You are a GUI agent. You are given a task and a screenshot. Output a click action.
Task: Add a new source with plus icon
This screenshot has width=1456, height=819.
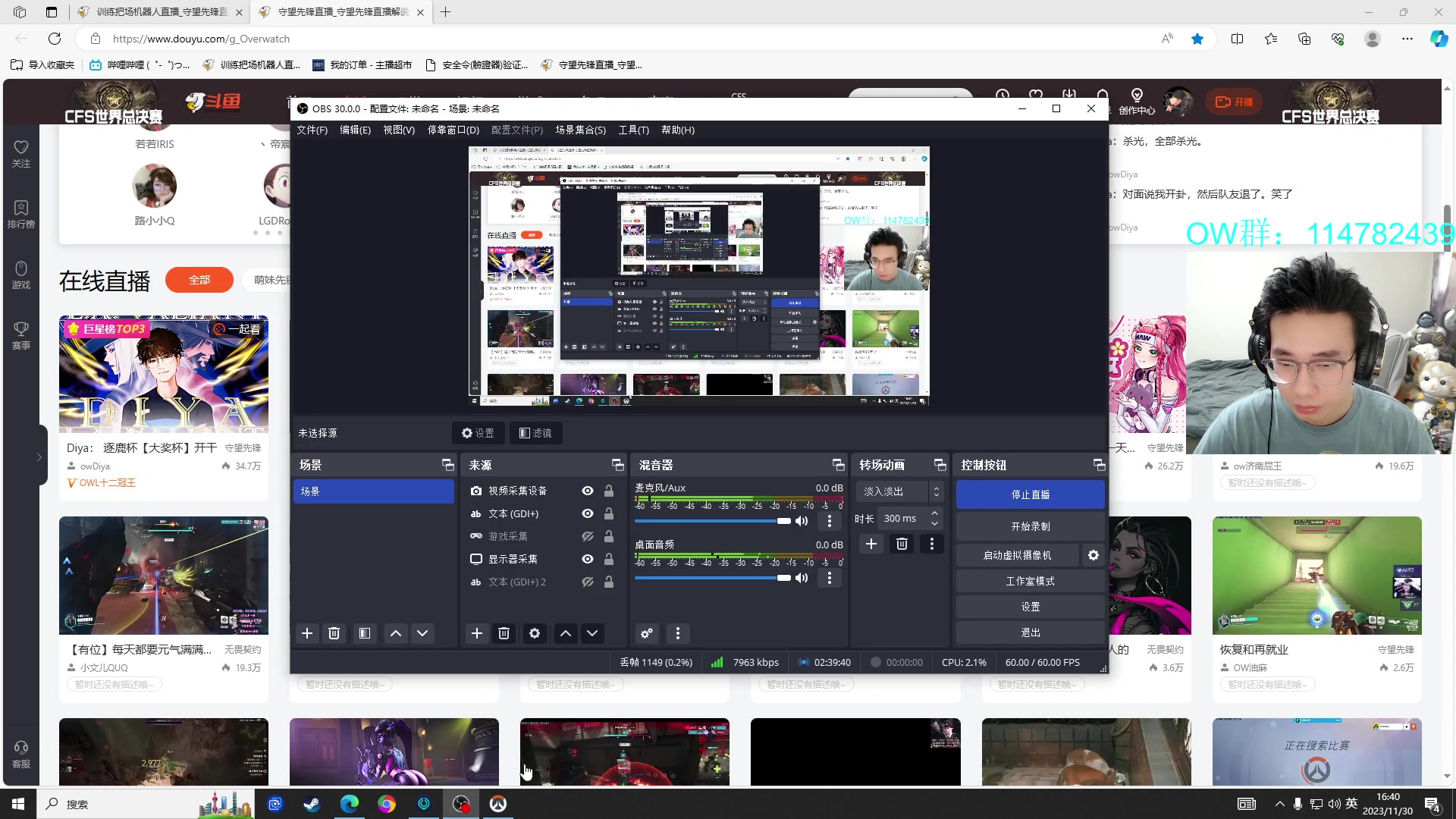click(477, 633)
